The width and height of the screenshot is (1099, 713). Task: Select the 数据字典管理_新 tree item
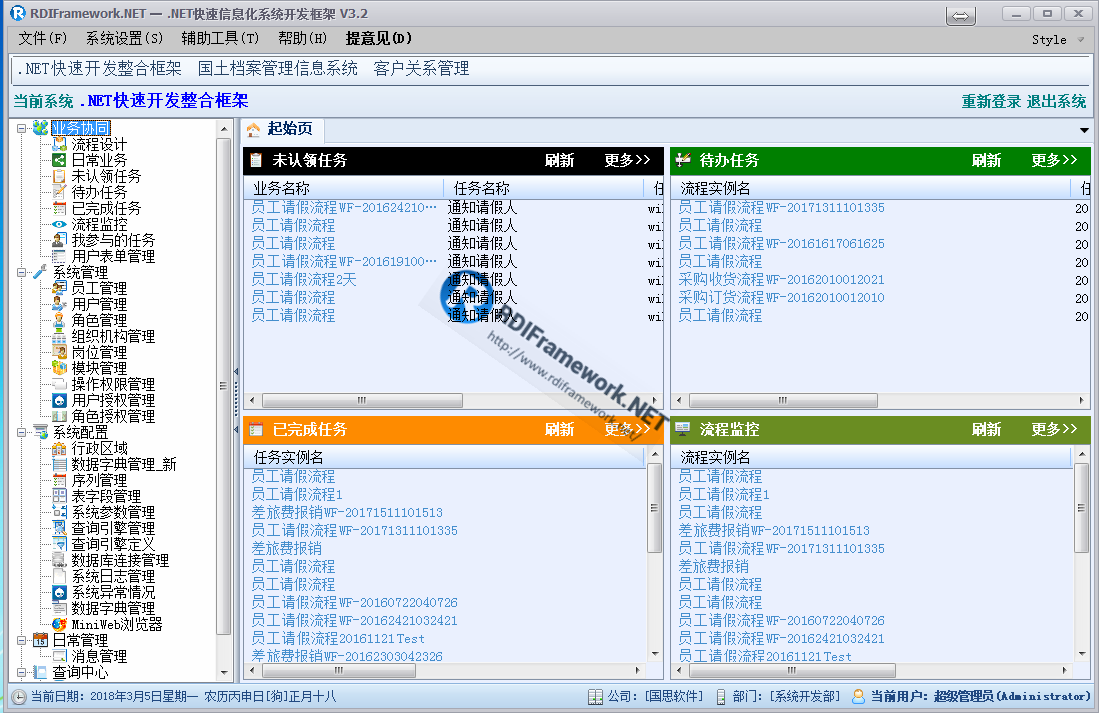[124, 465]
